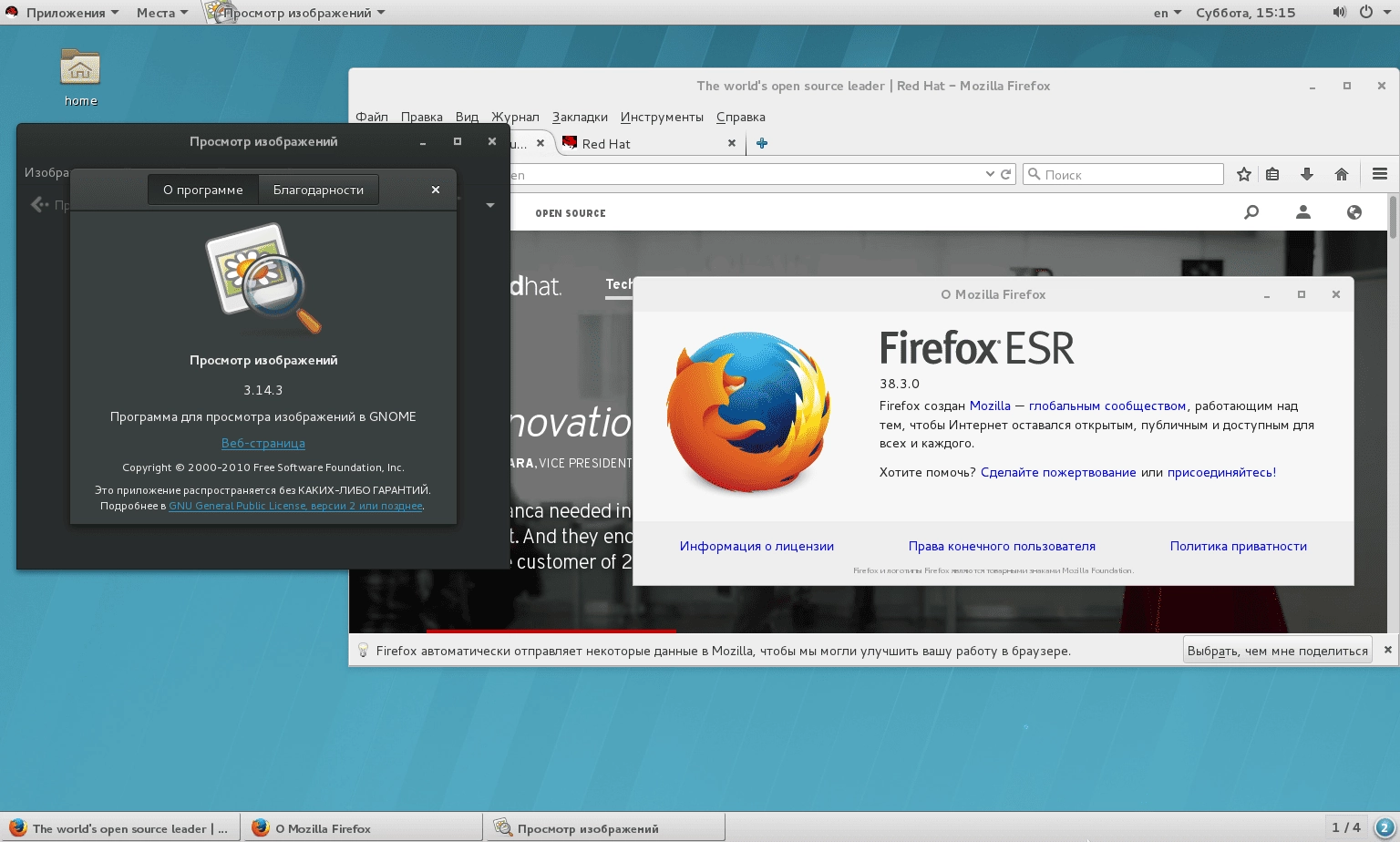Image resolution: width=1400 pixels, height=842 pixels.
Task: Open the Red Hat globe language icon
Action: click(x=1354, y=212)
